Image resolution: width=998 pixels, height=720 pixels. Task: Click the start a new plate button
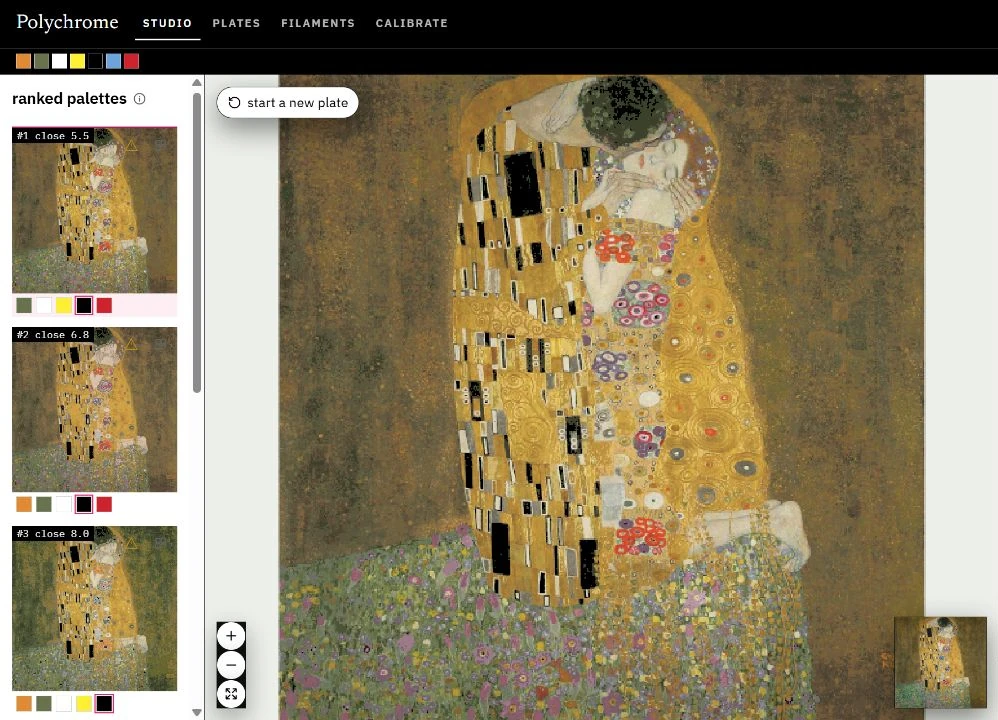point(288,102)
